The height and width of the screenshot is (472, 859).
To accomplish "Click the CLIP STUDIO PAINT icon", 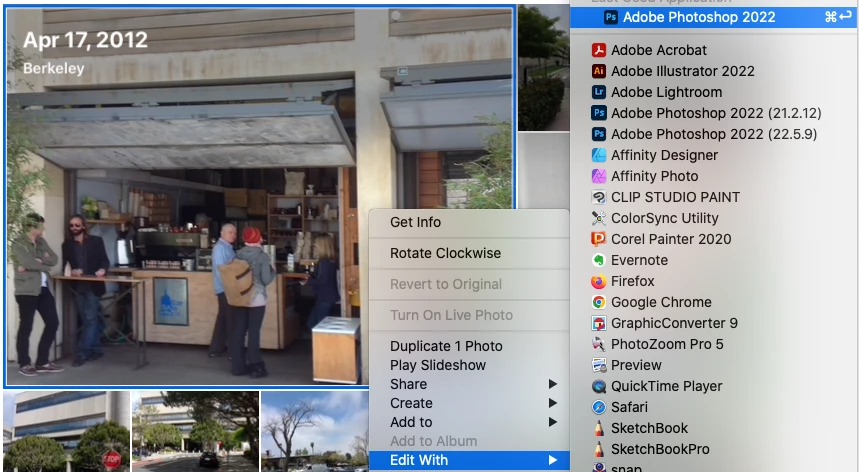I will pos(598,197).
